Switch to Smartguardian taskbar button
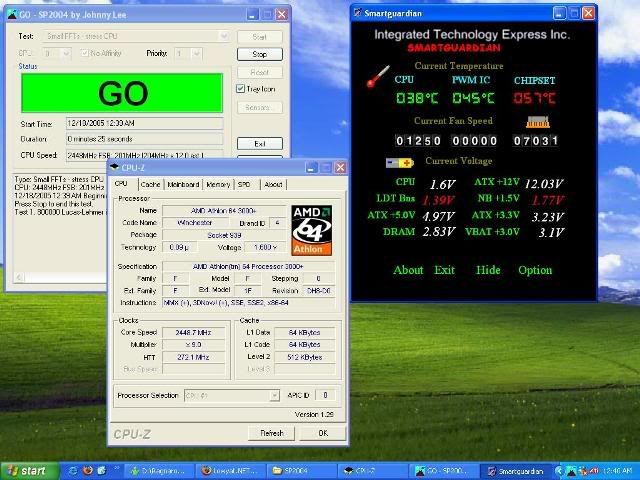 (x=517, y=471)
